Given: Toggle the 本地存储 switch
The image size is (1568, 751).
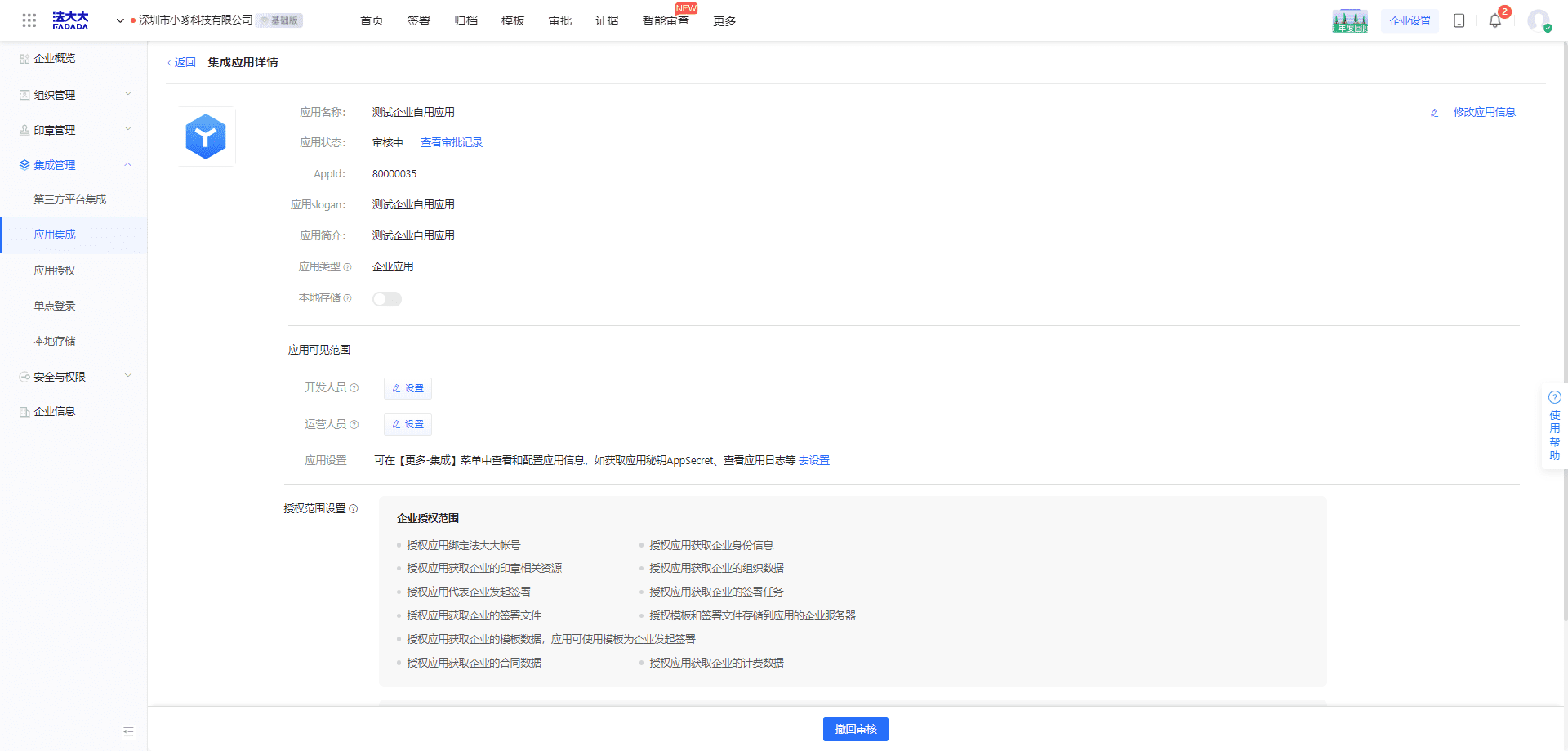Looking at the screenshot, I should (x=387, y=299).
